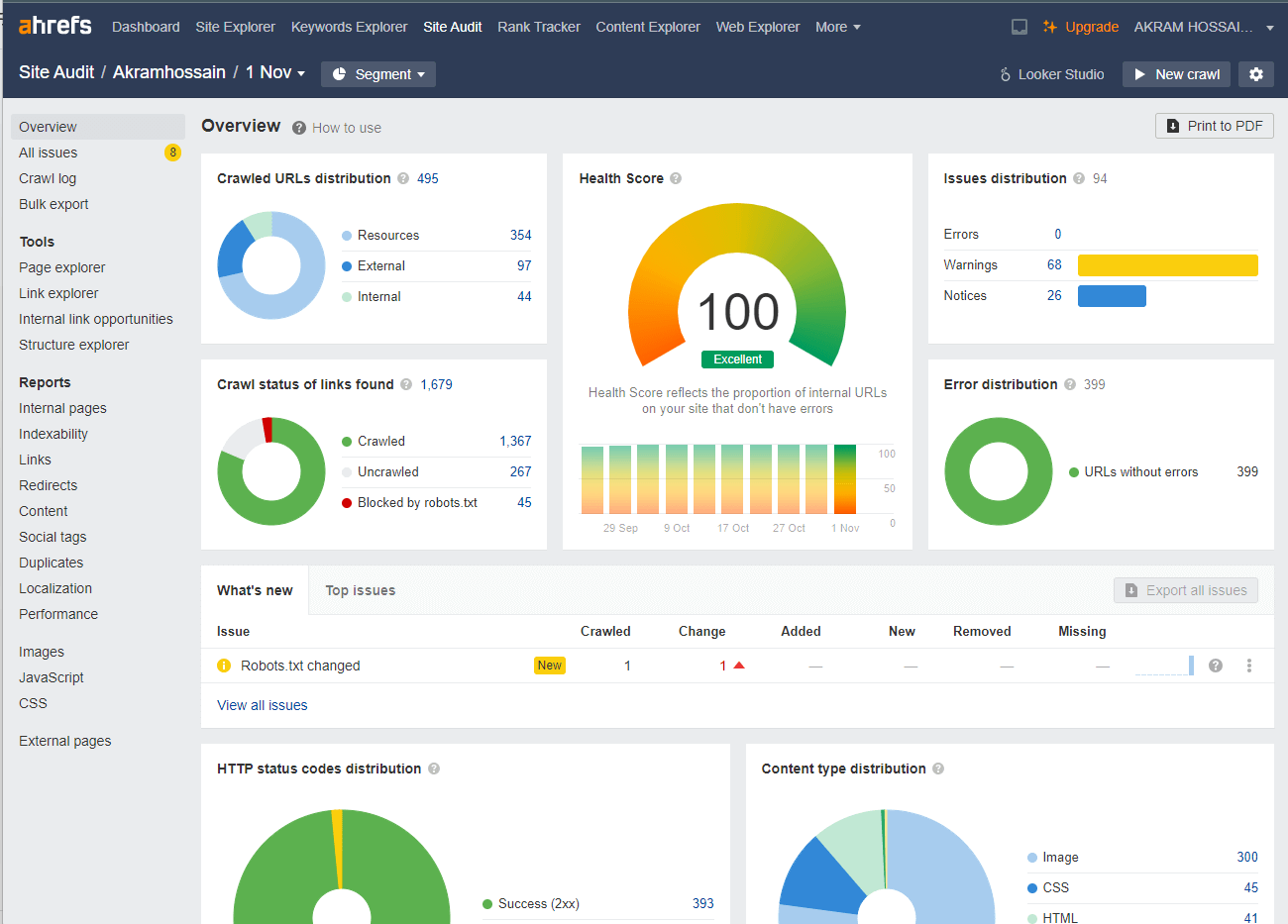Select Site Audit in top navigation

pos(453,27)
